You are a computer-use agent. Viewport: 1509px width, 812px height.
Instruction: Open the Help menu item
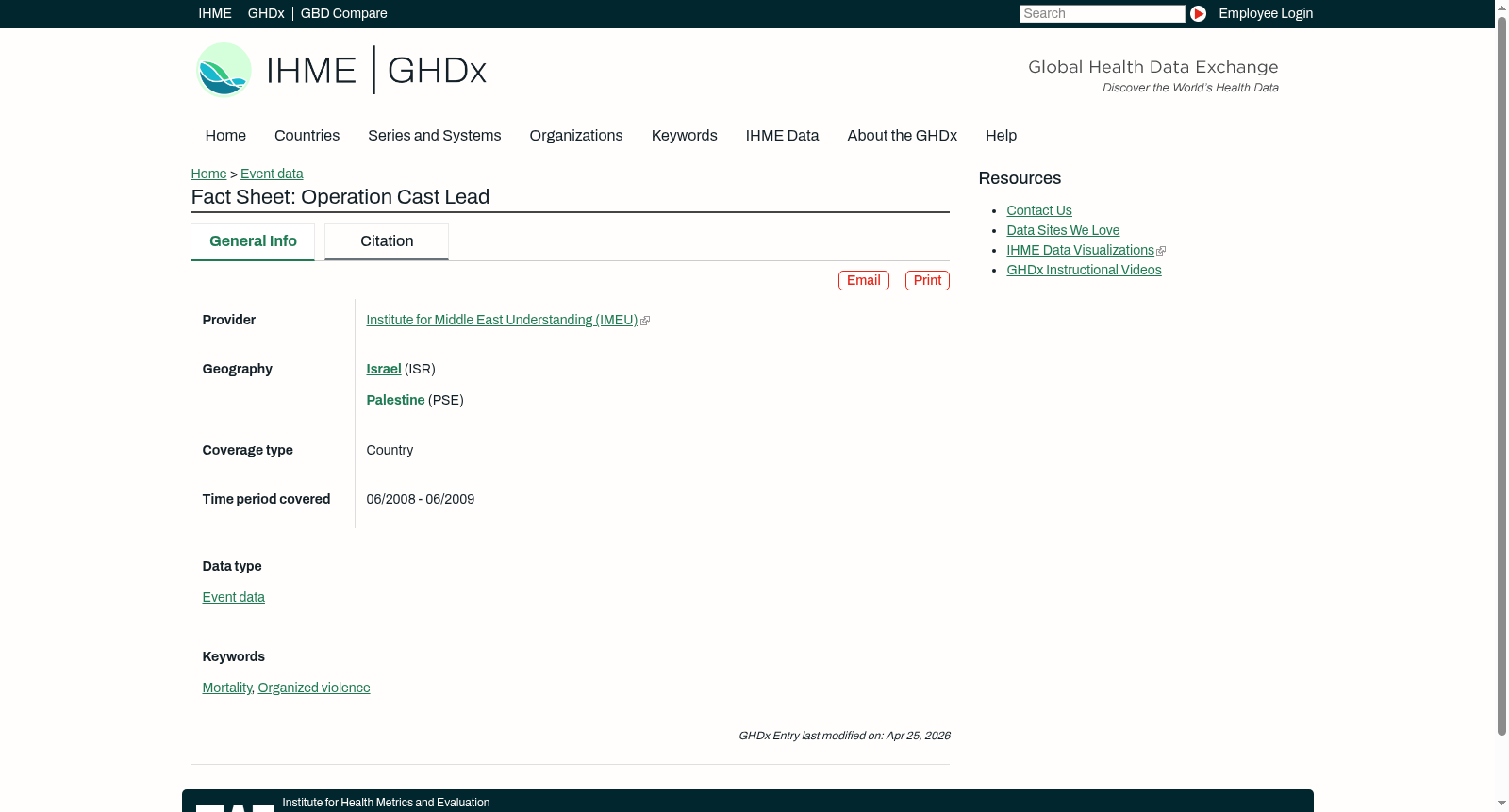(x=1001, y=135)
